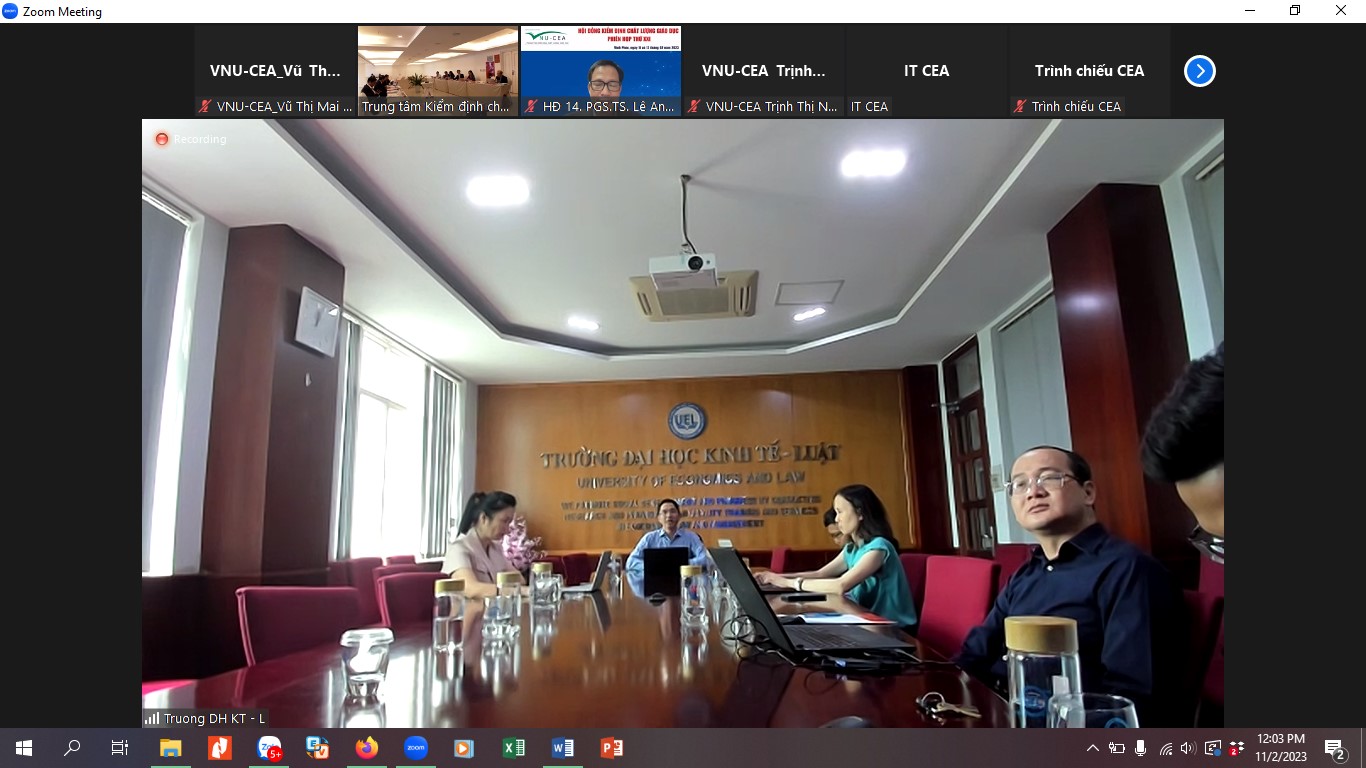Click the microphone icon in system tray
Image resolution: width=1366 pixels, height=768 pixels.
(x=1140, y=748)
